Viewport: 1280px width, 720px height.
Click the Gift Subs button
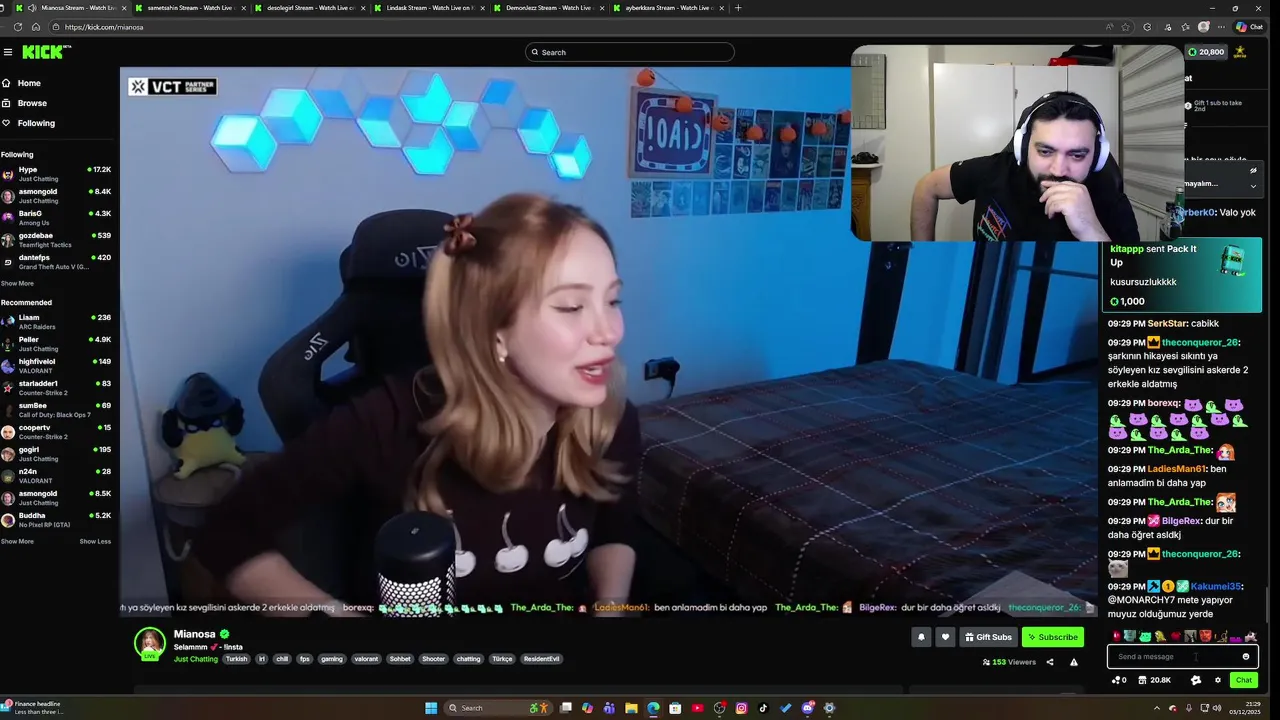988,637
